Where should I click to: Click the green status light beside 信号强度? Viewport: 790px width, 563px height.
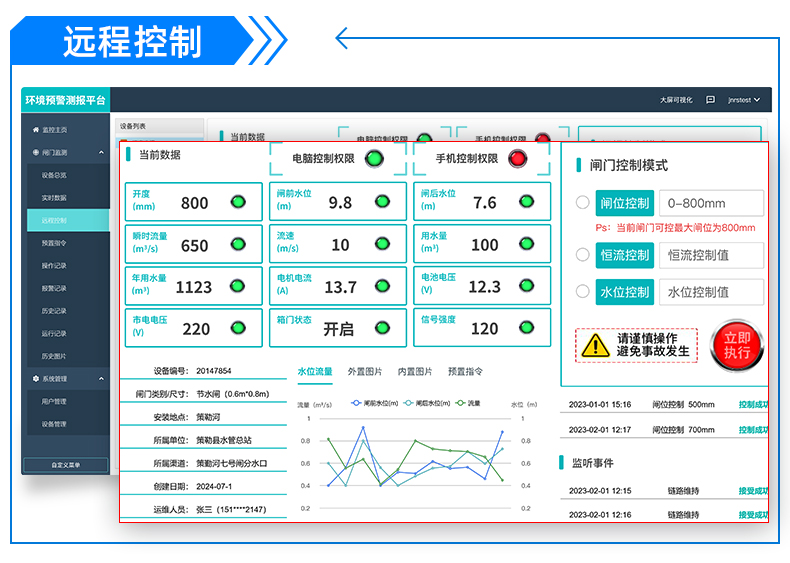(527, 327)
